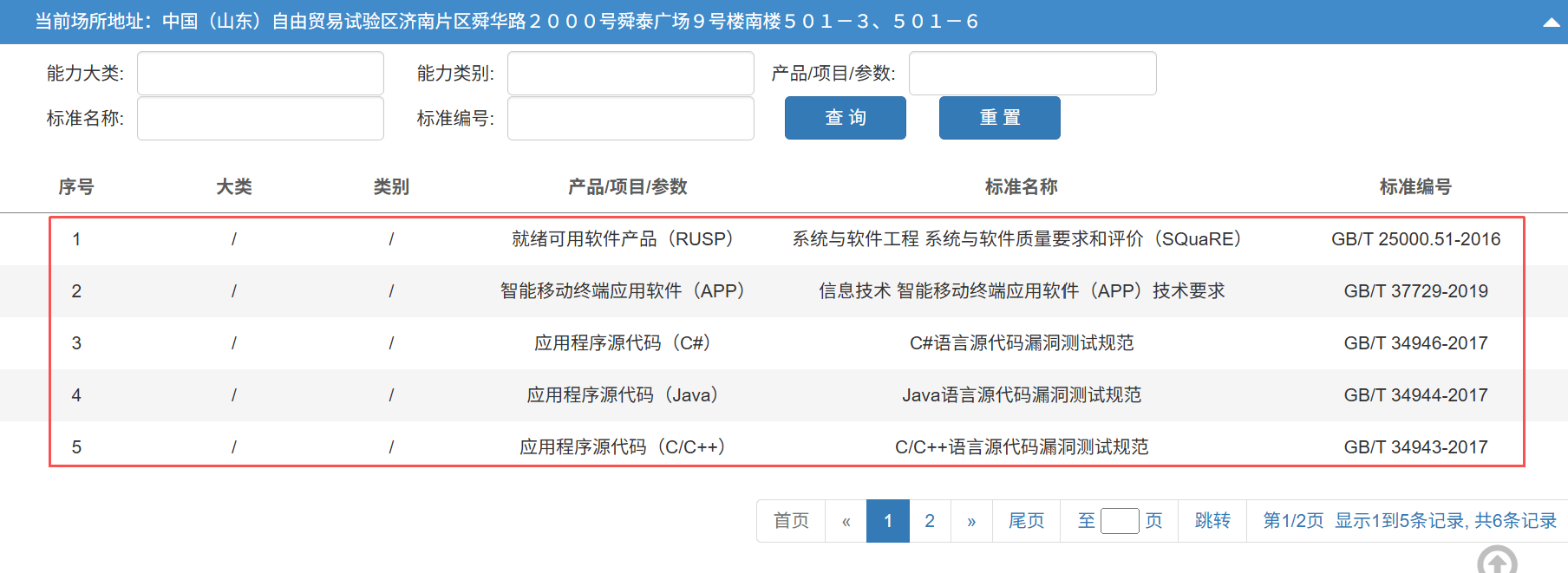The width and height of the screenshot is (1568, 573).
Task: Click the previous page « arrow
Action: [846, 521]
